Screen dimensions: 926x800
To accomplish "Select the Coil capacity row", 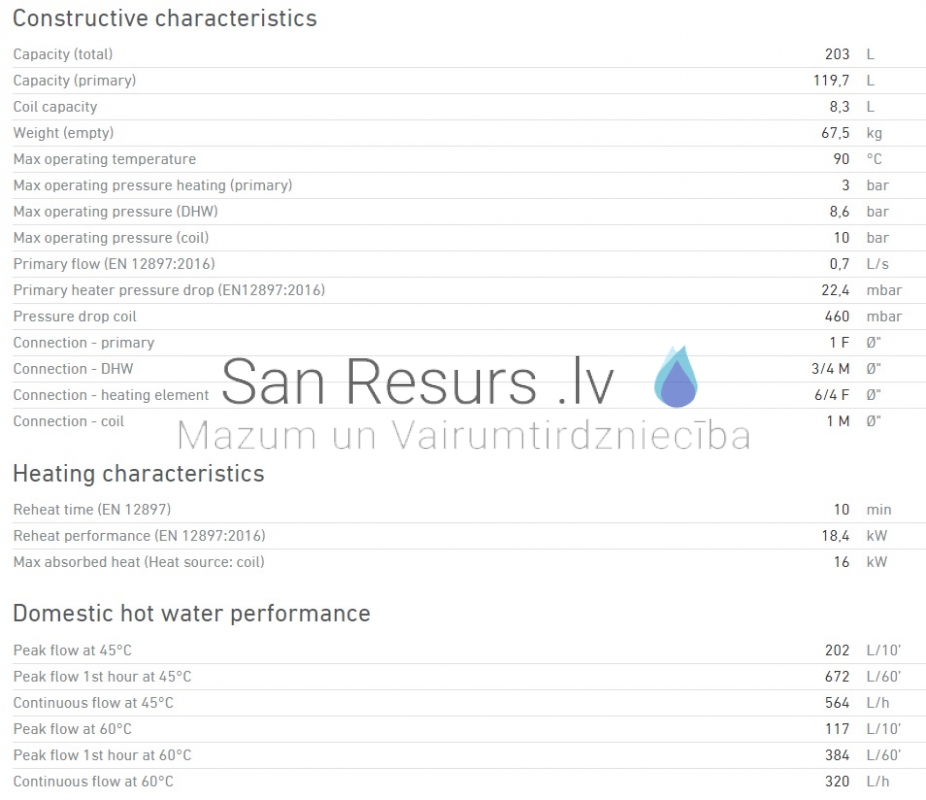I will point(463,107).
